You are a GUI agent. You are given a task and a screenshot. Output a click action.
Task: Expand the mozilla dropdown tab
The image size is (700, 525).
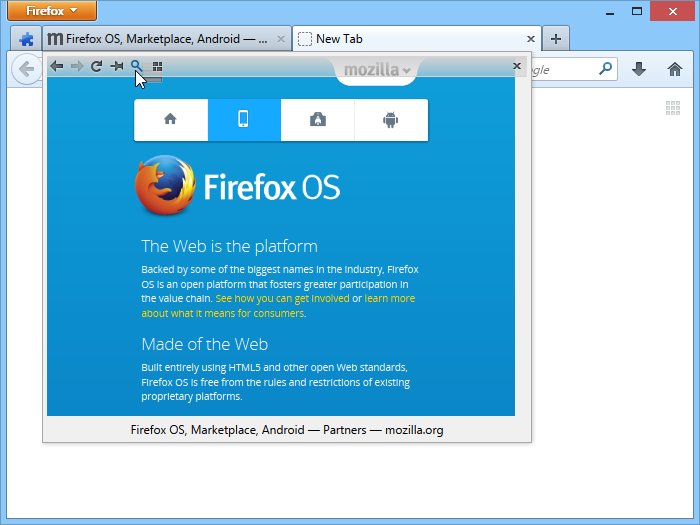376,70
